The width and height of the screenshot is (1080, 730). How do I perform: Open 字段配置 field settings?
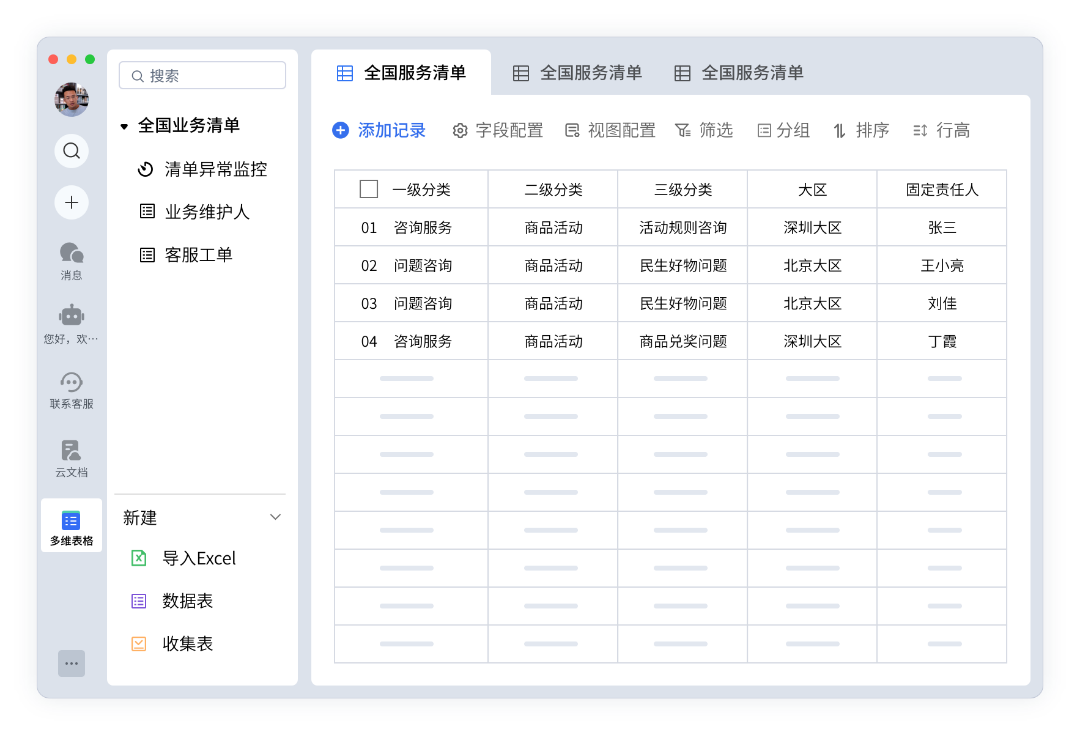[497, 130]
